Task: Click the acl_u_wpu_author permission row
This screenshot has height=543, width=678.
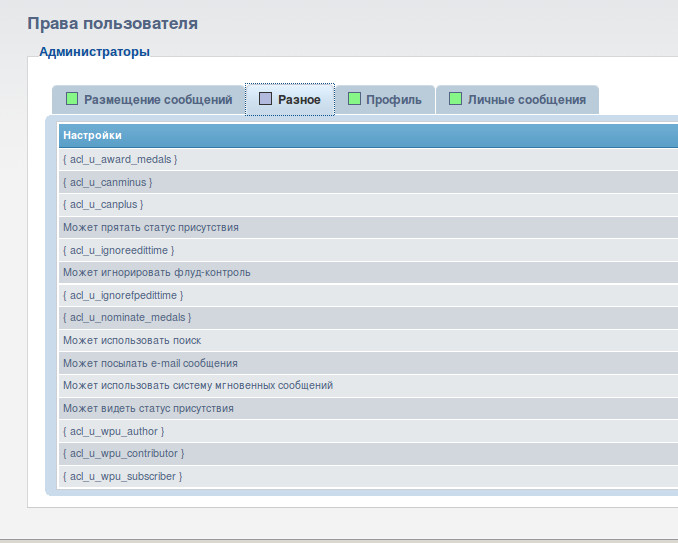Action: (x=114, y=431)
